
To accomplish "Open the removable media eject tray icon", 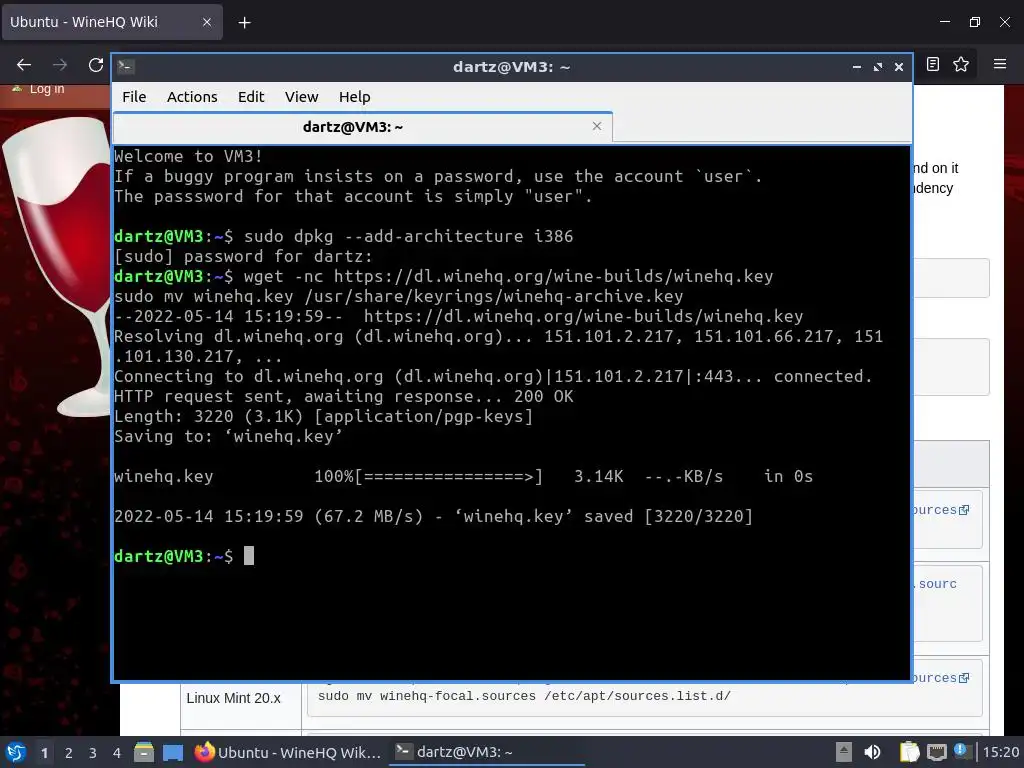I will [x=844, y=752].
